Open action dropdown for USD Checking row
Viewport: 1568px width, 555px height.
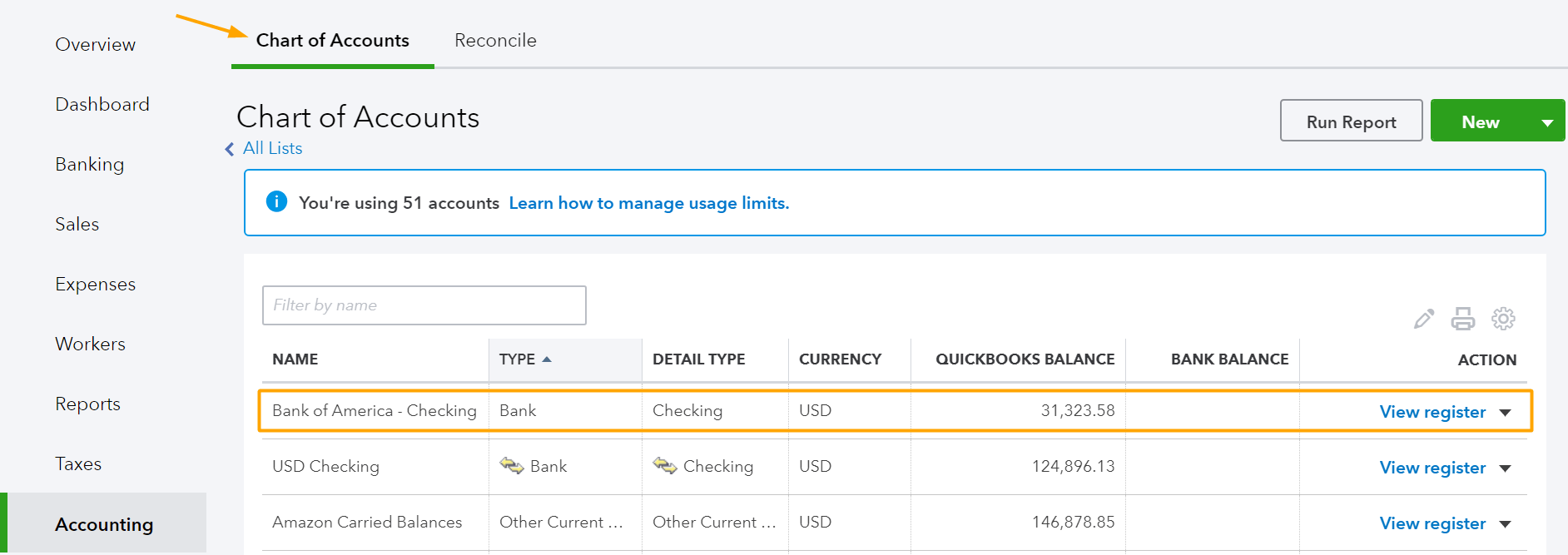[x=1505, y=468]
